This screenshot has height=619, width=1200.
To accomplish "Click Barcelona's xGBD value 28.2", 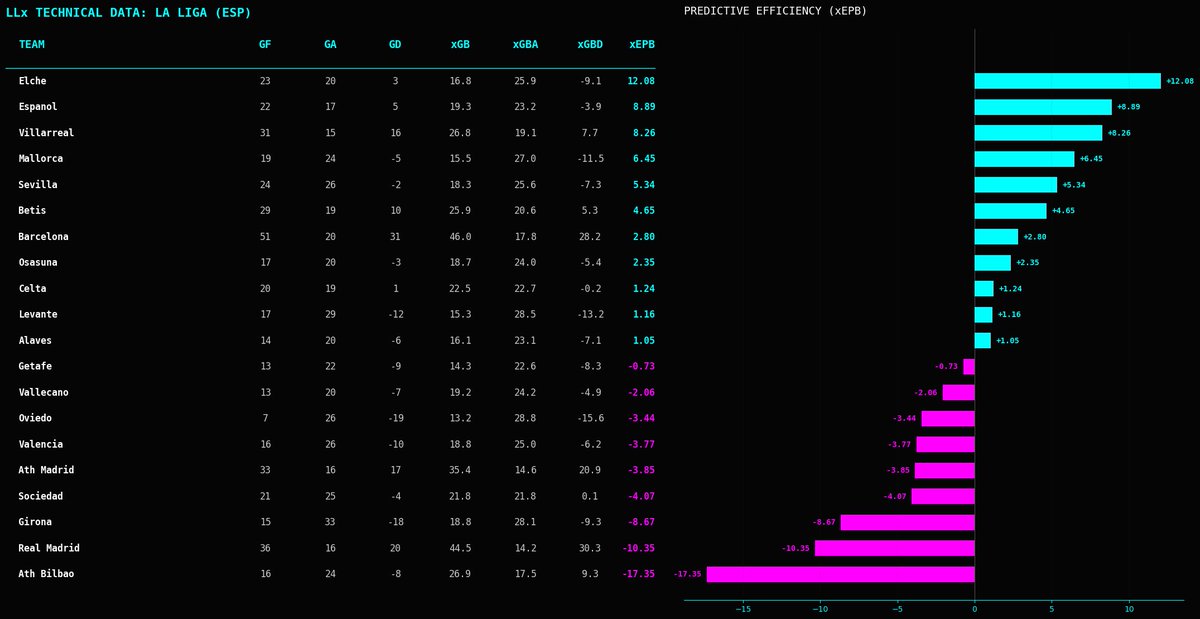I will click(x=590, y=237).
